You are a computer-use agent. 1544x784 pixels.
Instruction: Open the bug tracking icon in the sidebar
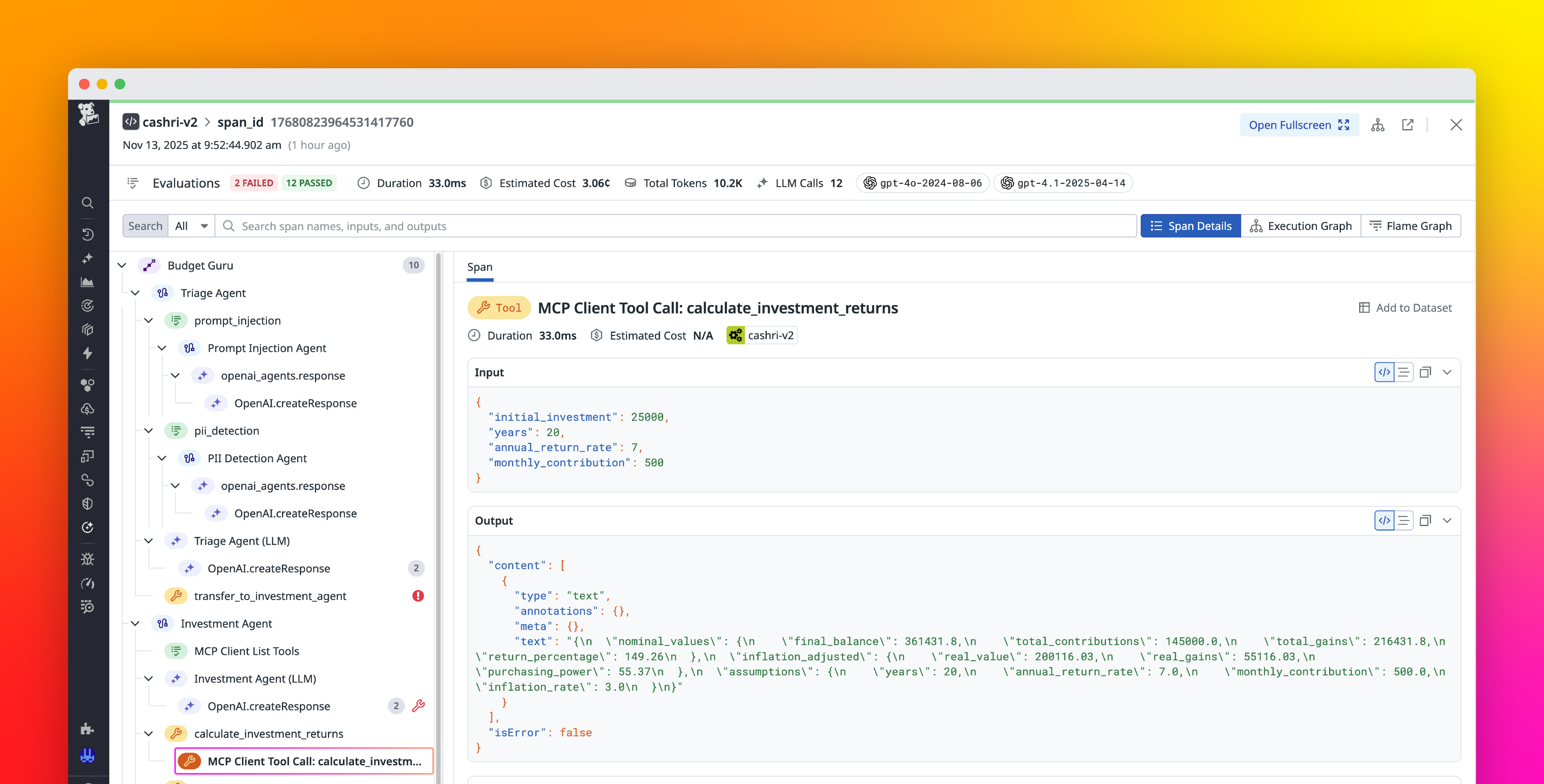(x=88, y=559)
